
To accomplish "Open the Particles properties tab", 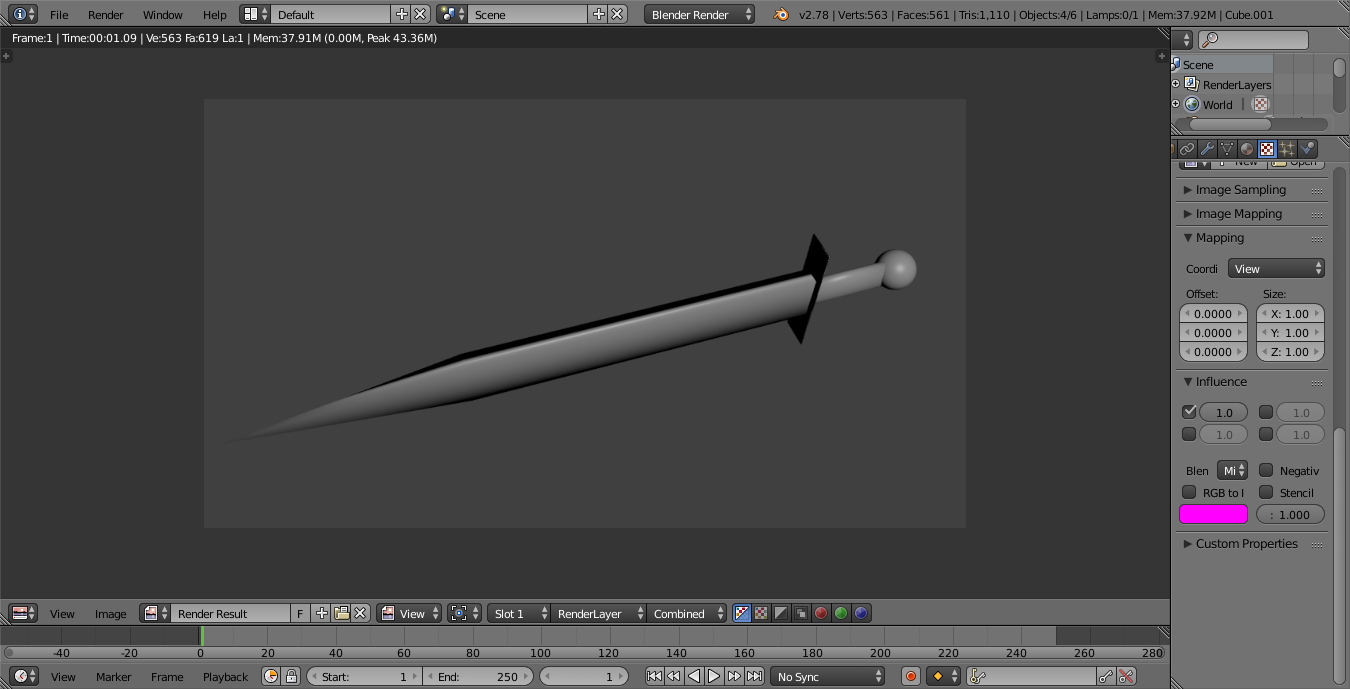I will tap(1287, 149).
